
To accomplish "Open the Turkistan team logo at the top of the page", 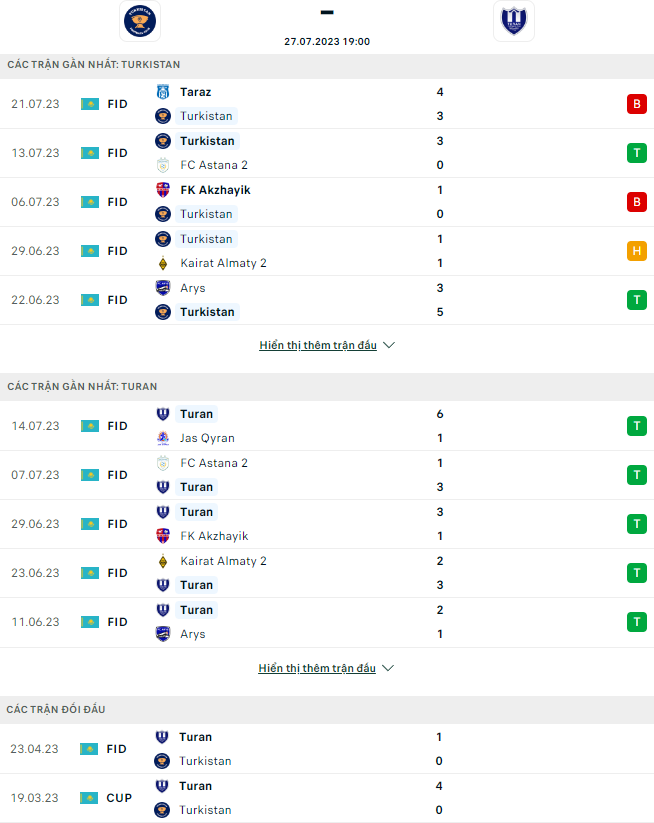I will pyautogui.click(x=140, y=20).
